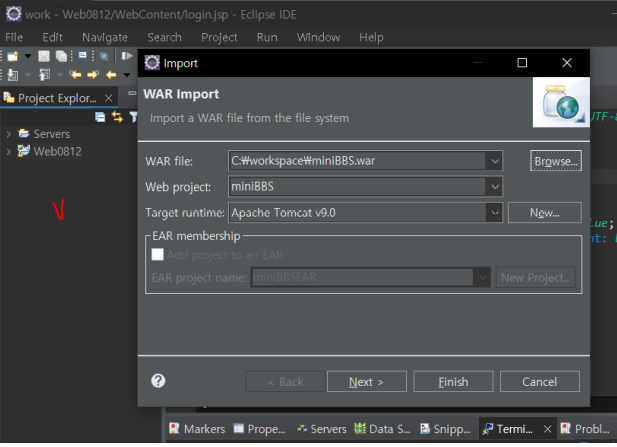Click the Open Terminal toolbar icon
This screenshot has height=447, width=617.
pos(83,56)
